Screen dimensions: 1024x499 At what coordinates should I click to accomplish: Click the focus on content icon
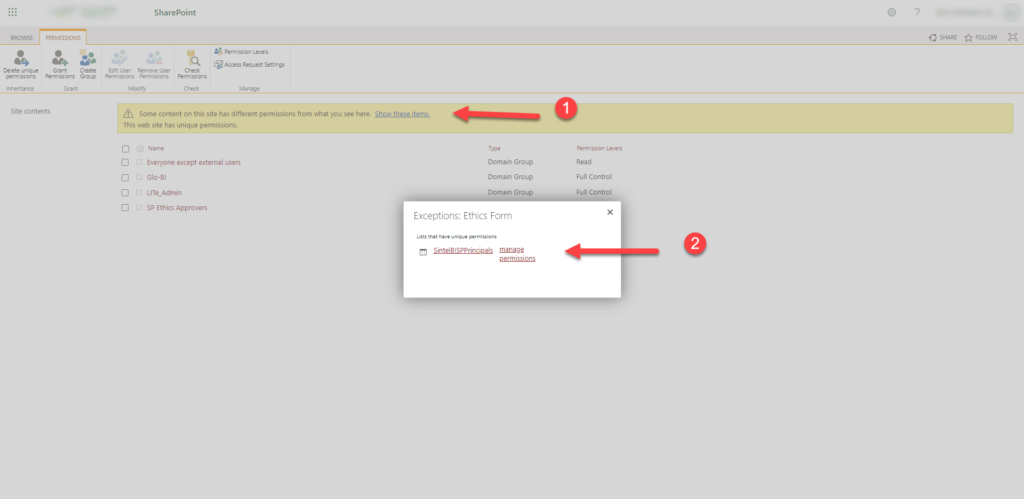tap(1013, 37)
